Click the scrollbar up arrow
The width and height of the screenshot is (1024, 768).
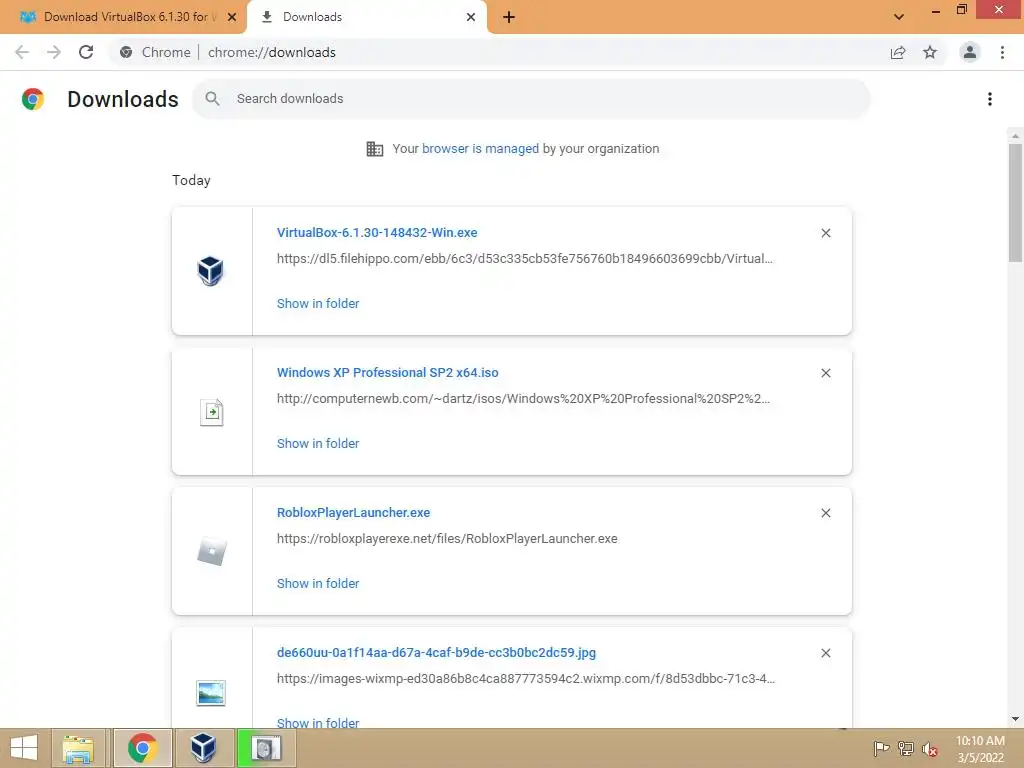[x=1015, y=136]
